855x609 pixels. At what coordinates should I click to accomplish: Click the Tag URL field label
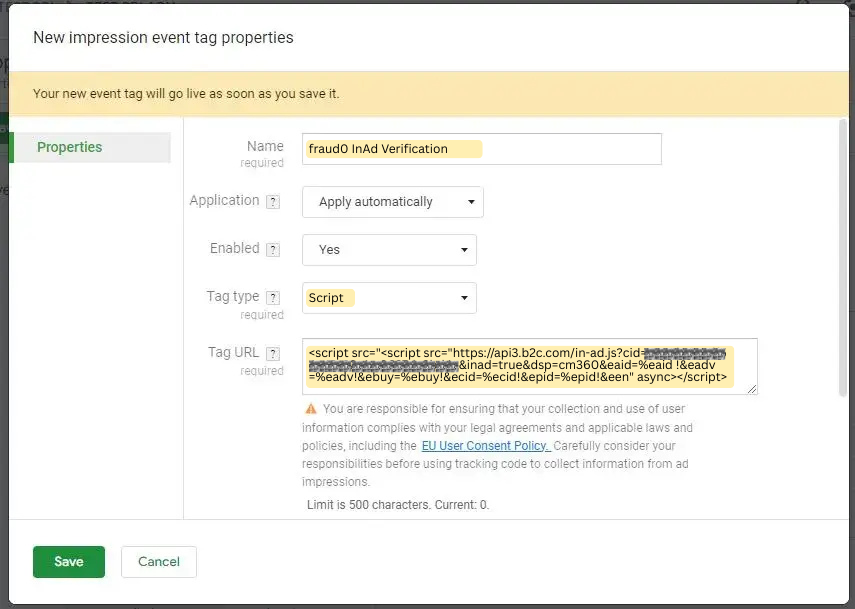(233, 352)
